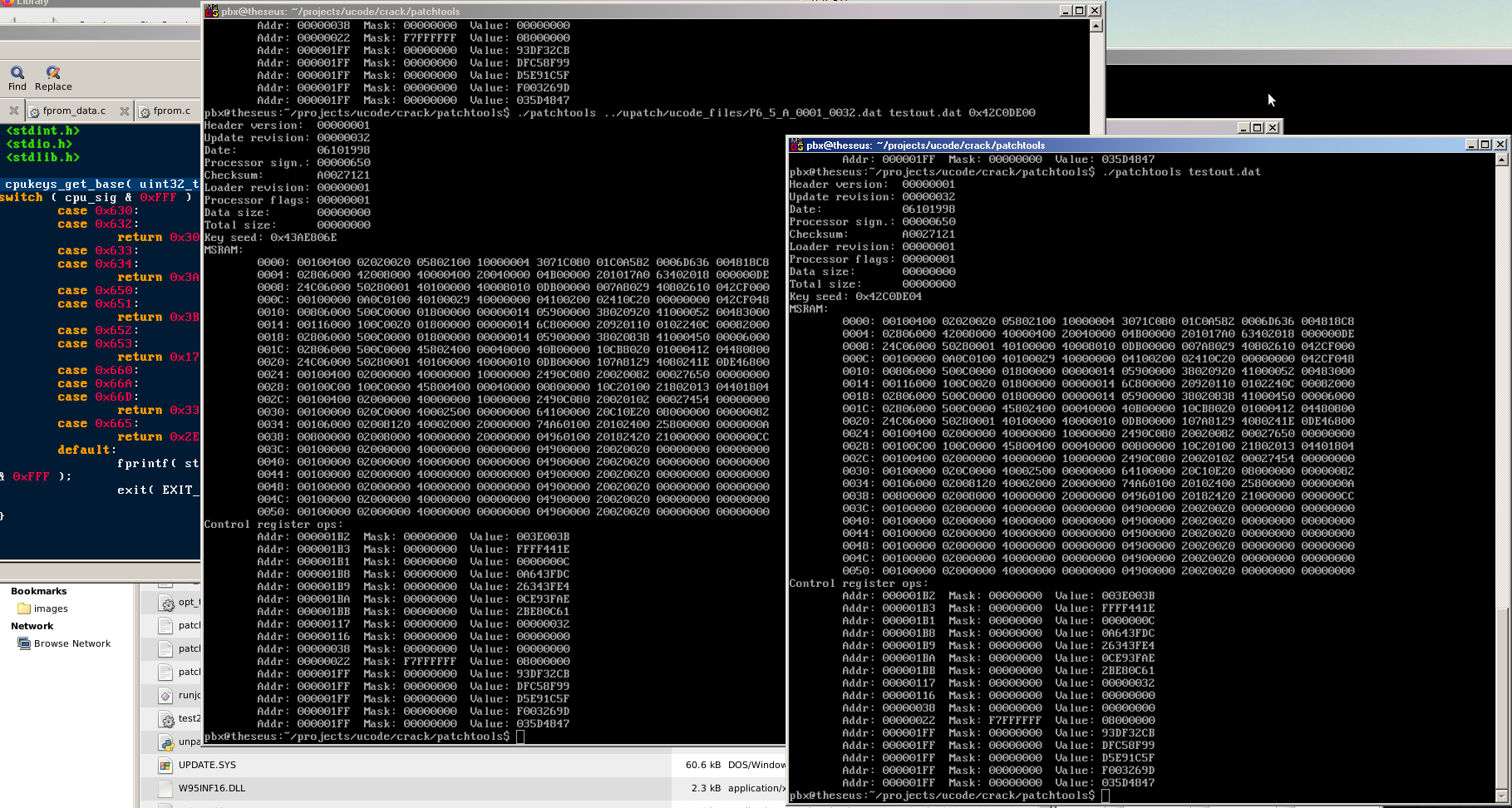
Task: Close the editor tab left of fprom_data.c
Action: click(13, 111)
